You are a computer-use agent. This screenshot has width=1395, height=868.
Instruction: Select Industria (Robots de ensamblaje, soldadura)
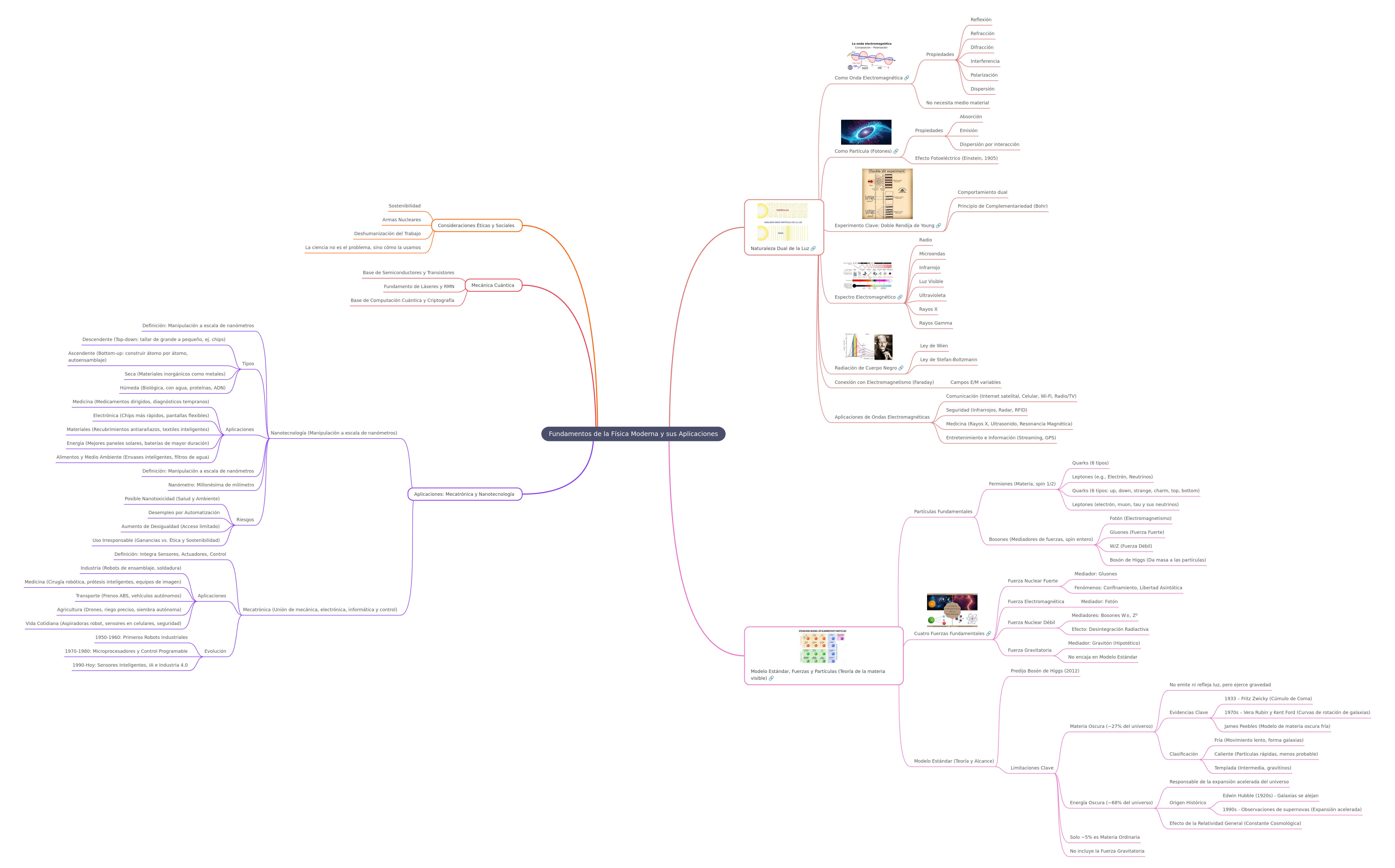coord(131,568)
